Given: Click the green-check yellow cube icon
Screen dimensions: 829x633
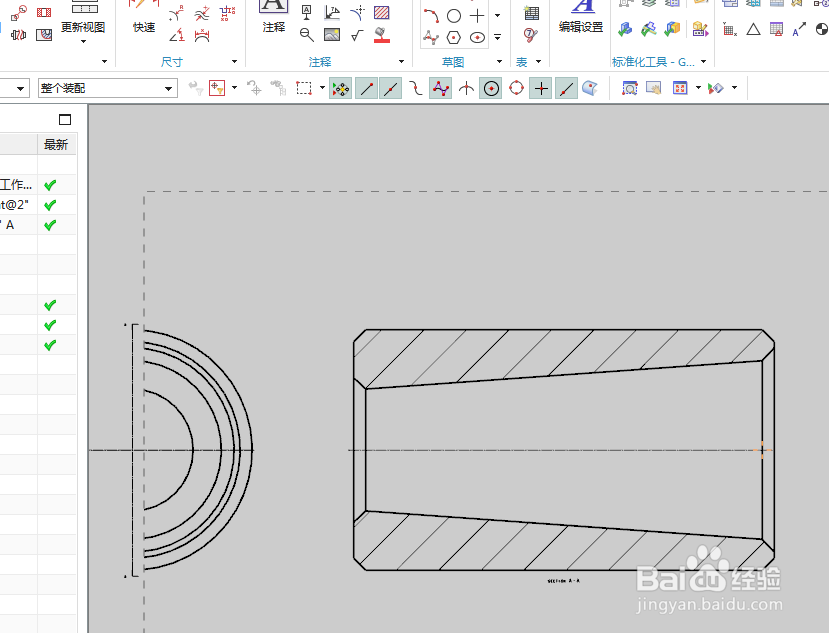Looking at the screenshot, I should pyautogui.click(x=672, y=29).
